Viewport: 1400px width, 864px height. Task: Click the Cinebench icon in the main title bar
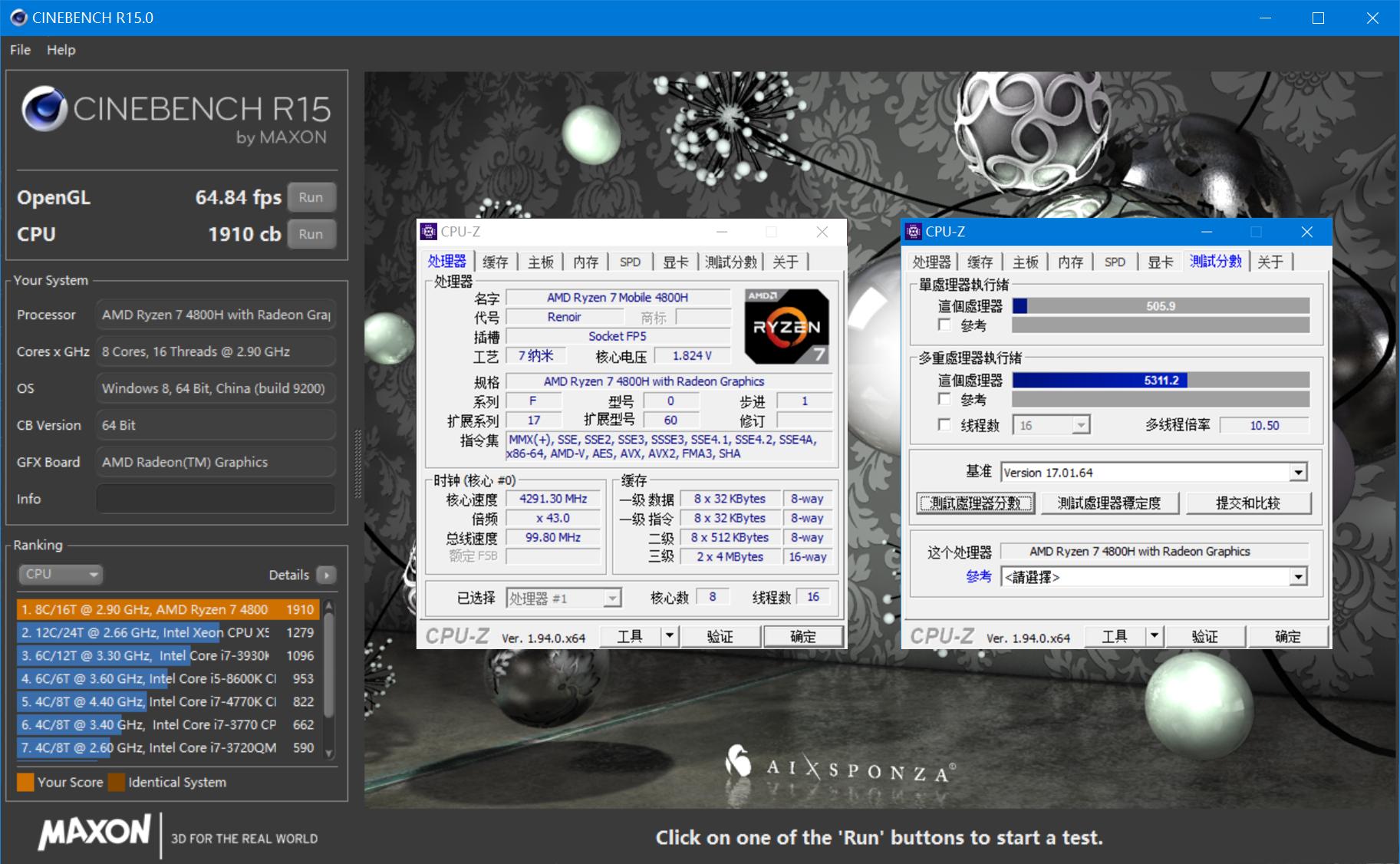[17, 17]
